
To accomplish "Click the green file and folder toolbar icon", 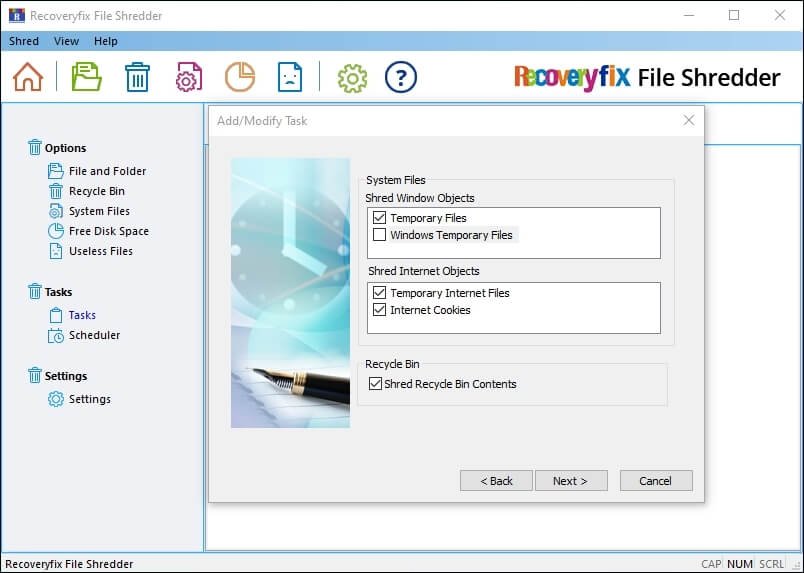I will pos(87,77).
